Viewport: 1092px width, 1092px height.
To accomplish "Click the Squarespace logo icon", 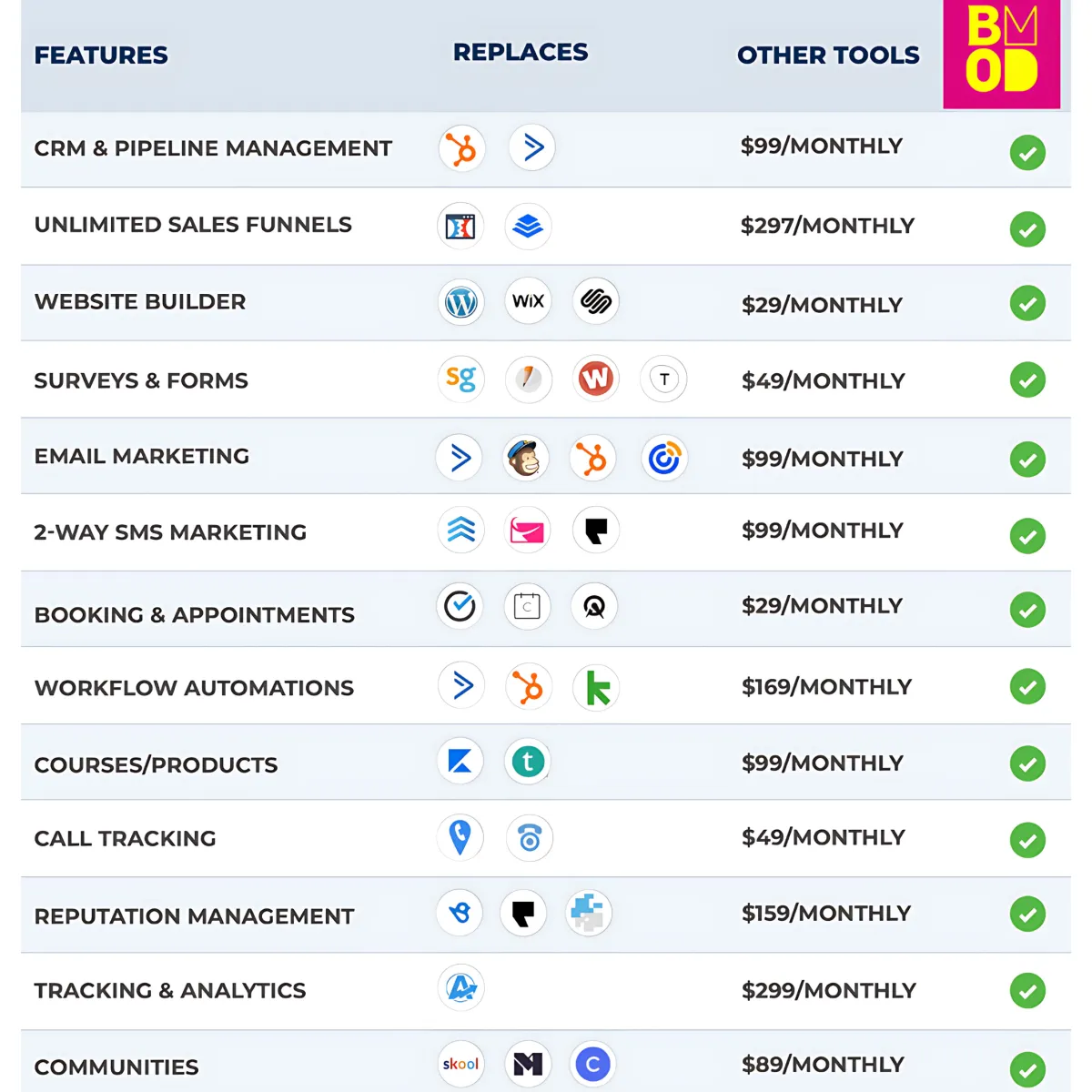I will [x=596, y=301].
